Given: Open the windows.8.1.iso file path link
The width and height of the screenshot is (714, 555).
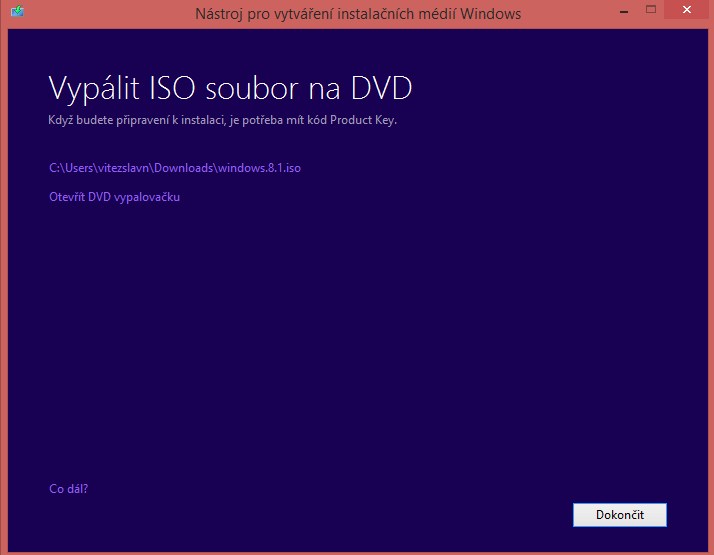Looking at the screenshot, I should pos(175,168).
